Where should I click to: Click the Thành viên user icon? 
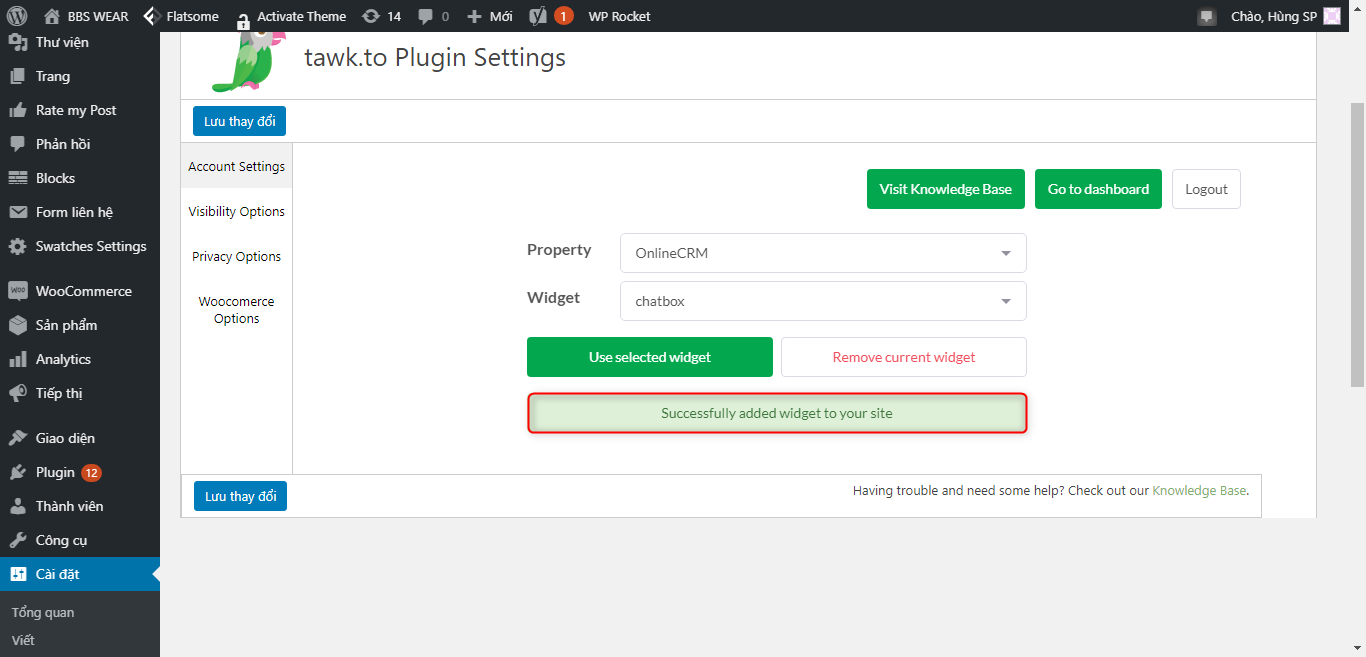pos(18,506)
